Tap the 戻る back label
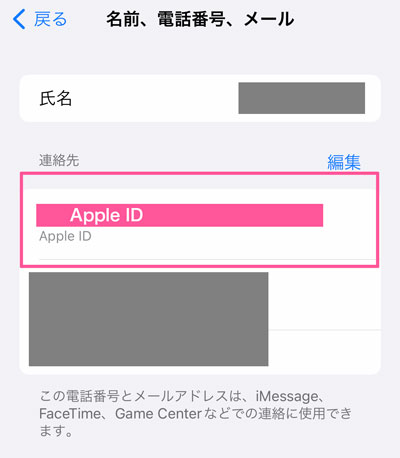This screenshot has width=400, height=458. click(50, 19)
